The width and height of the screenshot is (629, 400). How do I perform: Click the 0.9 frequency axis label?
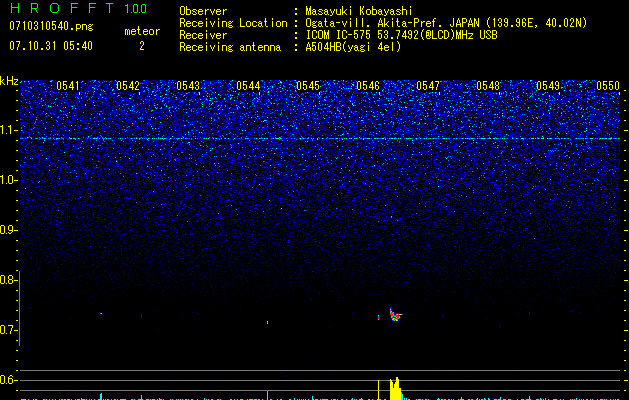tap(9, 230)
